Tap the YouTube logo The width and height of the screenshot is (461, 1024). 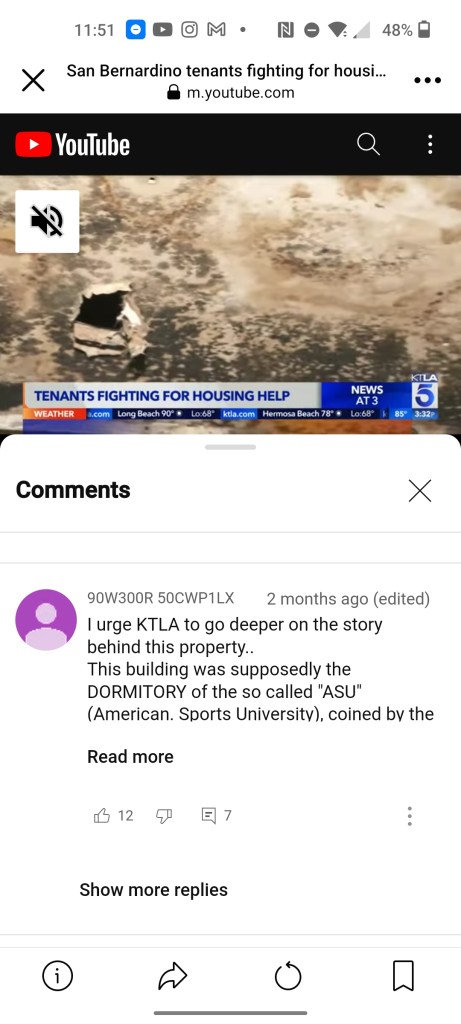72,144
